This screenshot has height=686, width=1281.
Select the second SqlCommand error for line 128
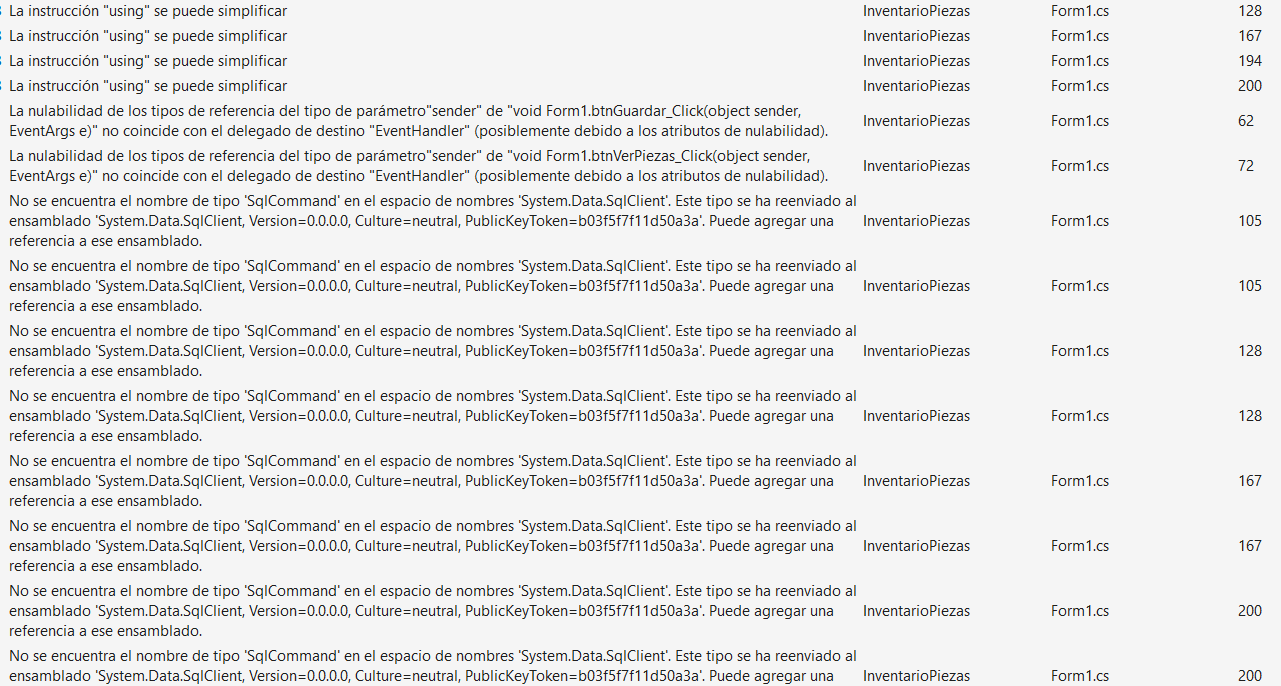[430, 416]
